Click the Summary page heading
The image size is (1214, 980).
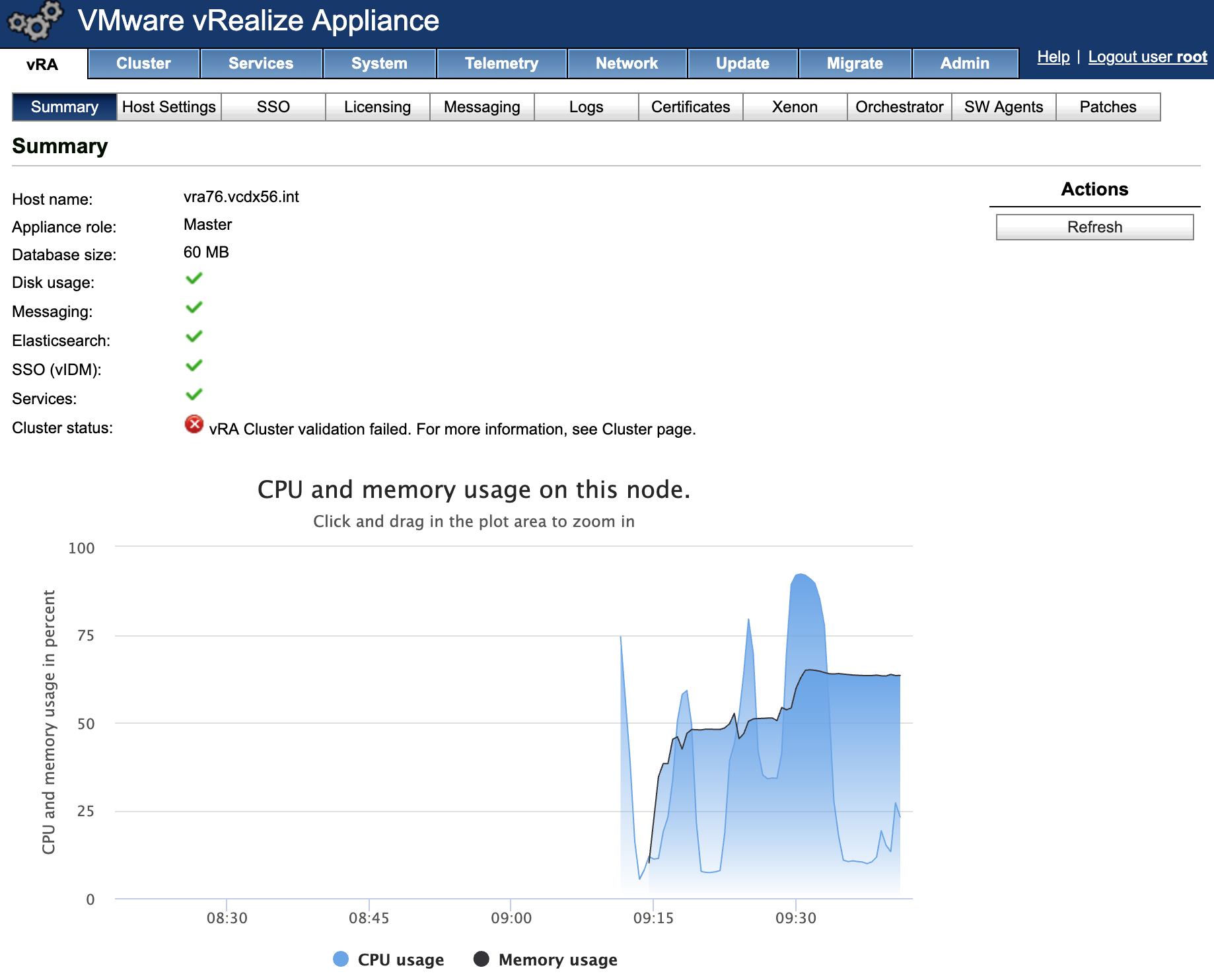pos(60,146)
